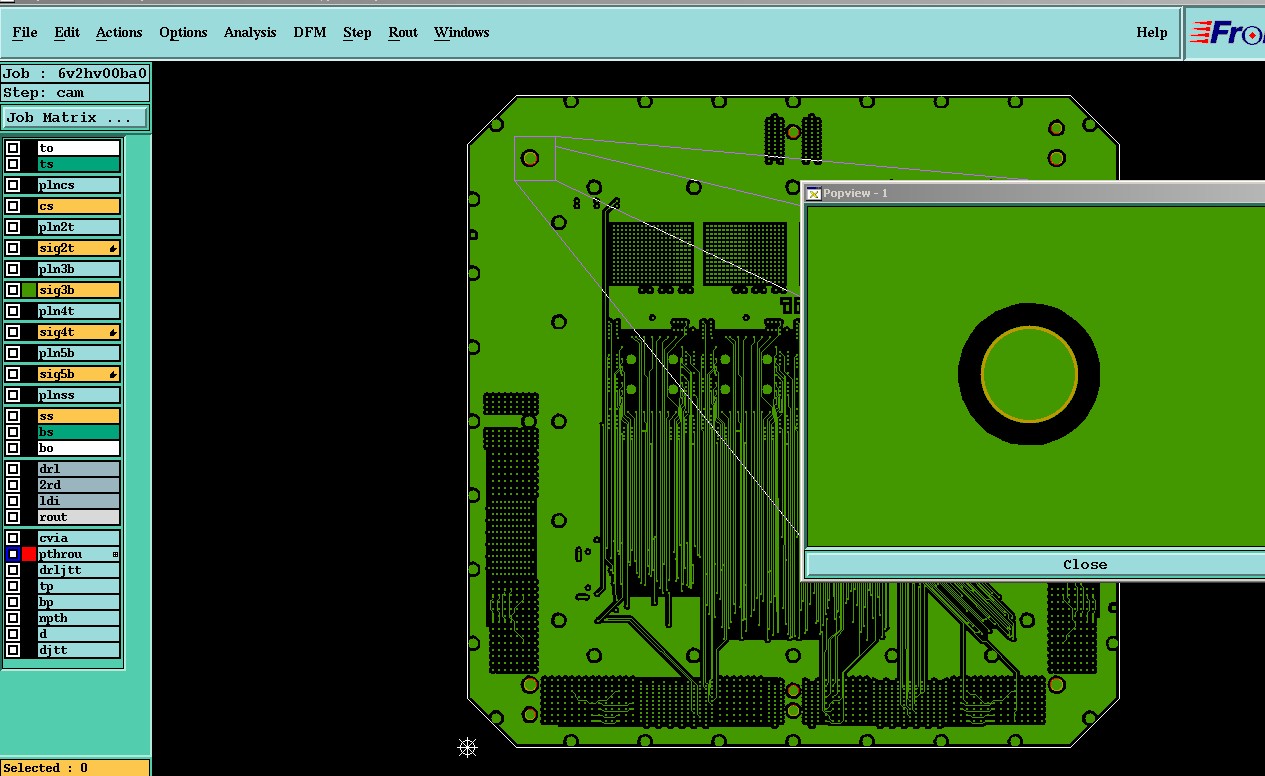Click the marker icon on the sig4t layer row

point(113,332)
